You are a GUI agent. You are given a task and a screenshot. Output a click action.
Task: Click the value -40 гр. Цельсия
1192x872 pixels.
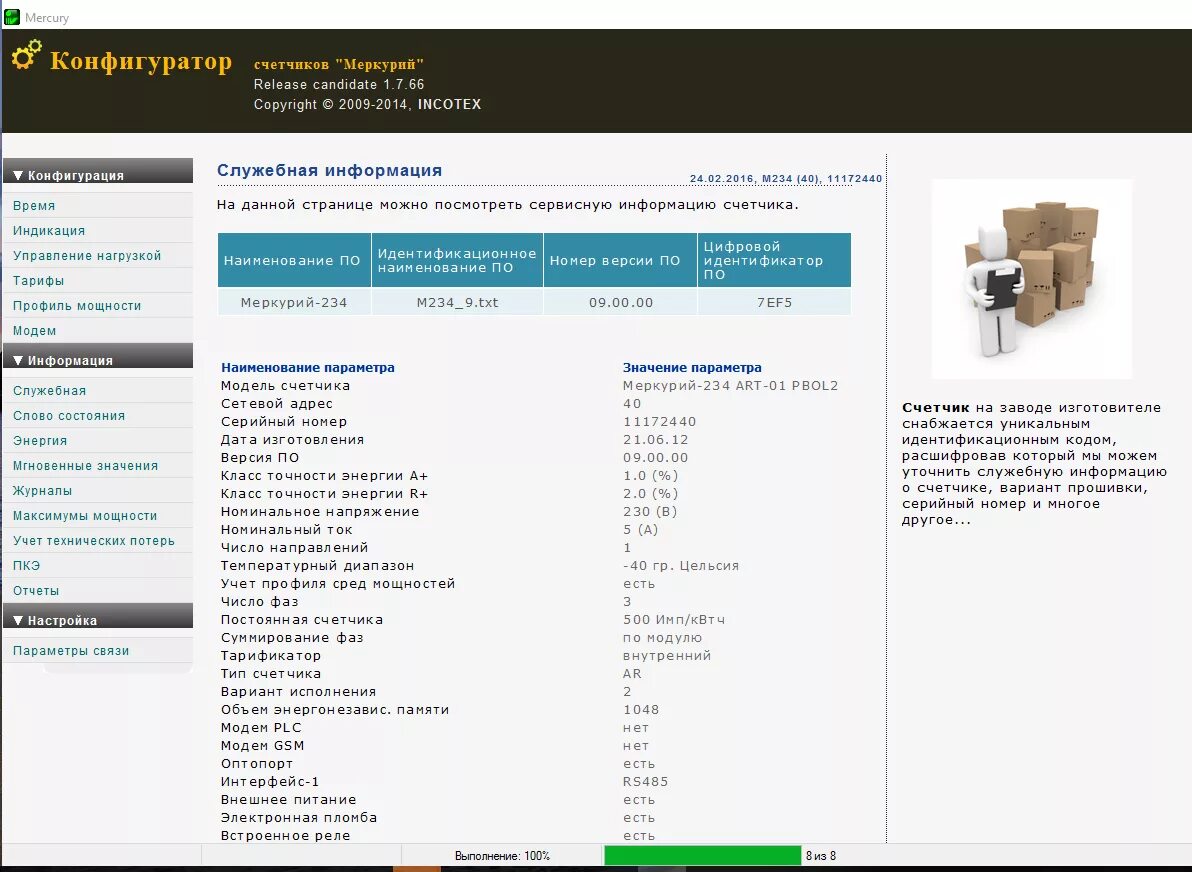pos(681,566)
